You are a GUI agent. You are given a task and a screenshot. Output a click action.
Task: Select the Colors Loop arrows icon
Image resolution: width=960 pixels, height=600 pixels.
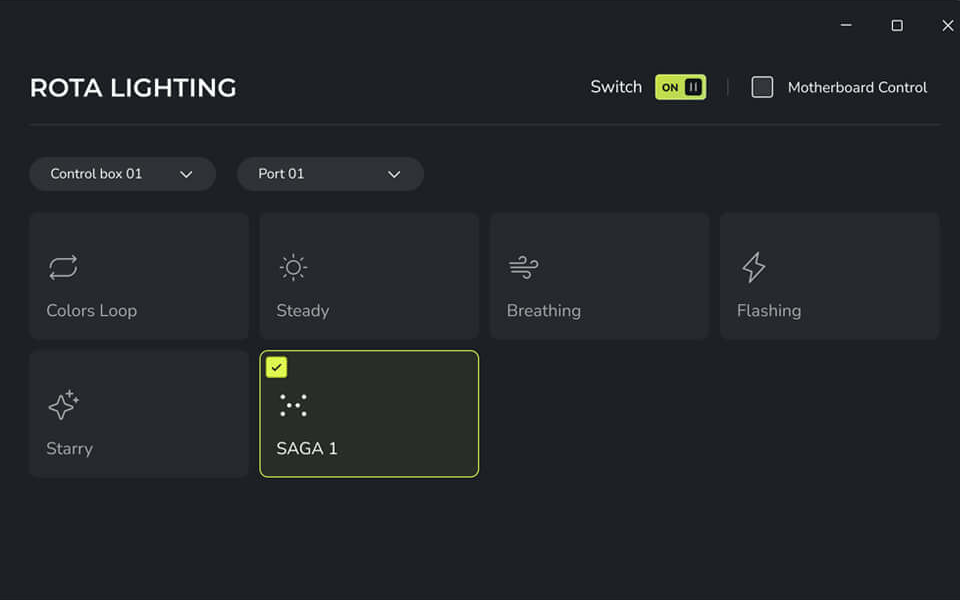coord(63,267)
